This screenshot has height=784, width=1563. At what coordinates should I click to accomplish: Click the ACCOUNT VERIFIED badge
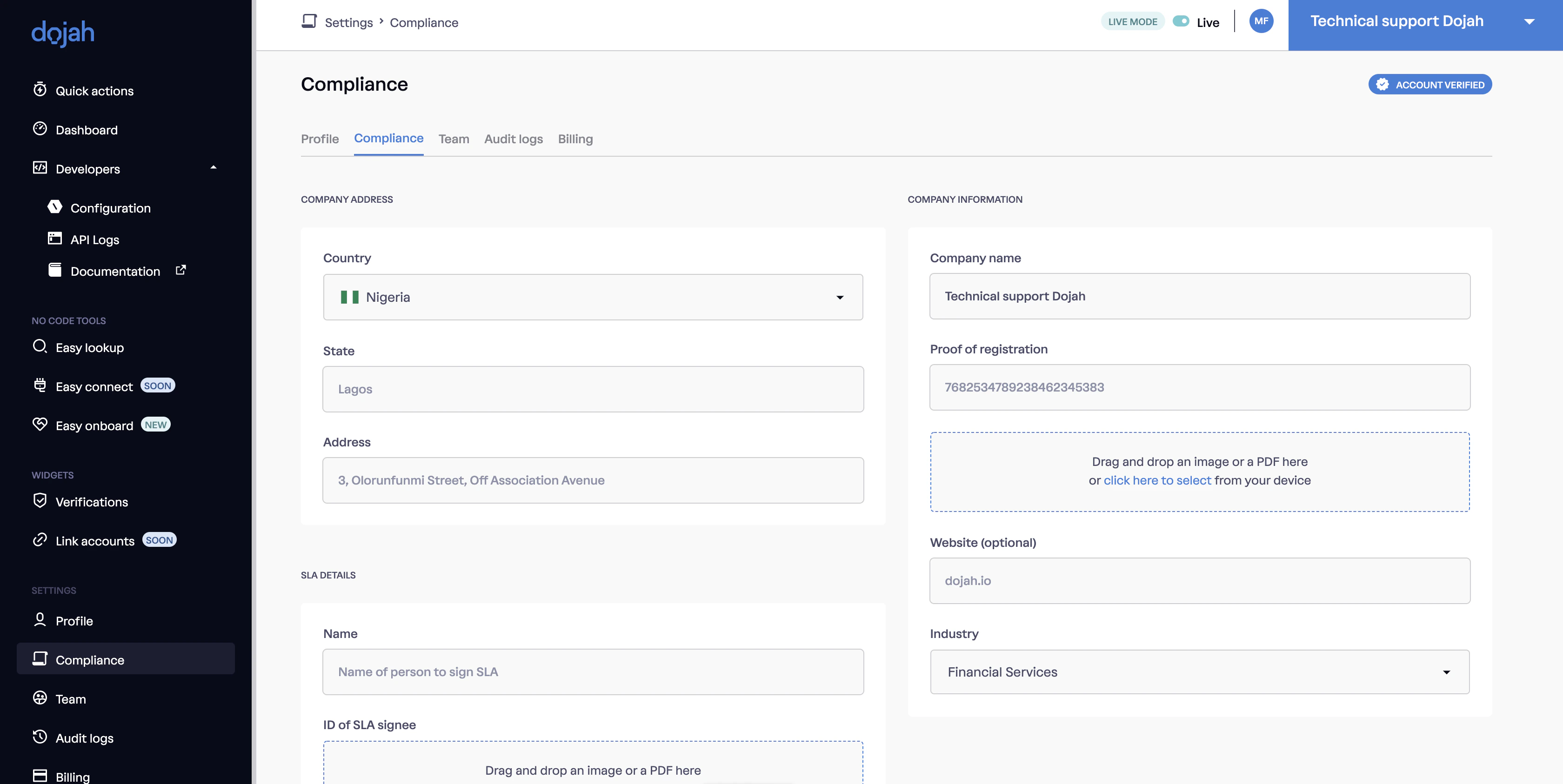point(1430,84)
